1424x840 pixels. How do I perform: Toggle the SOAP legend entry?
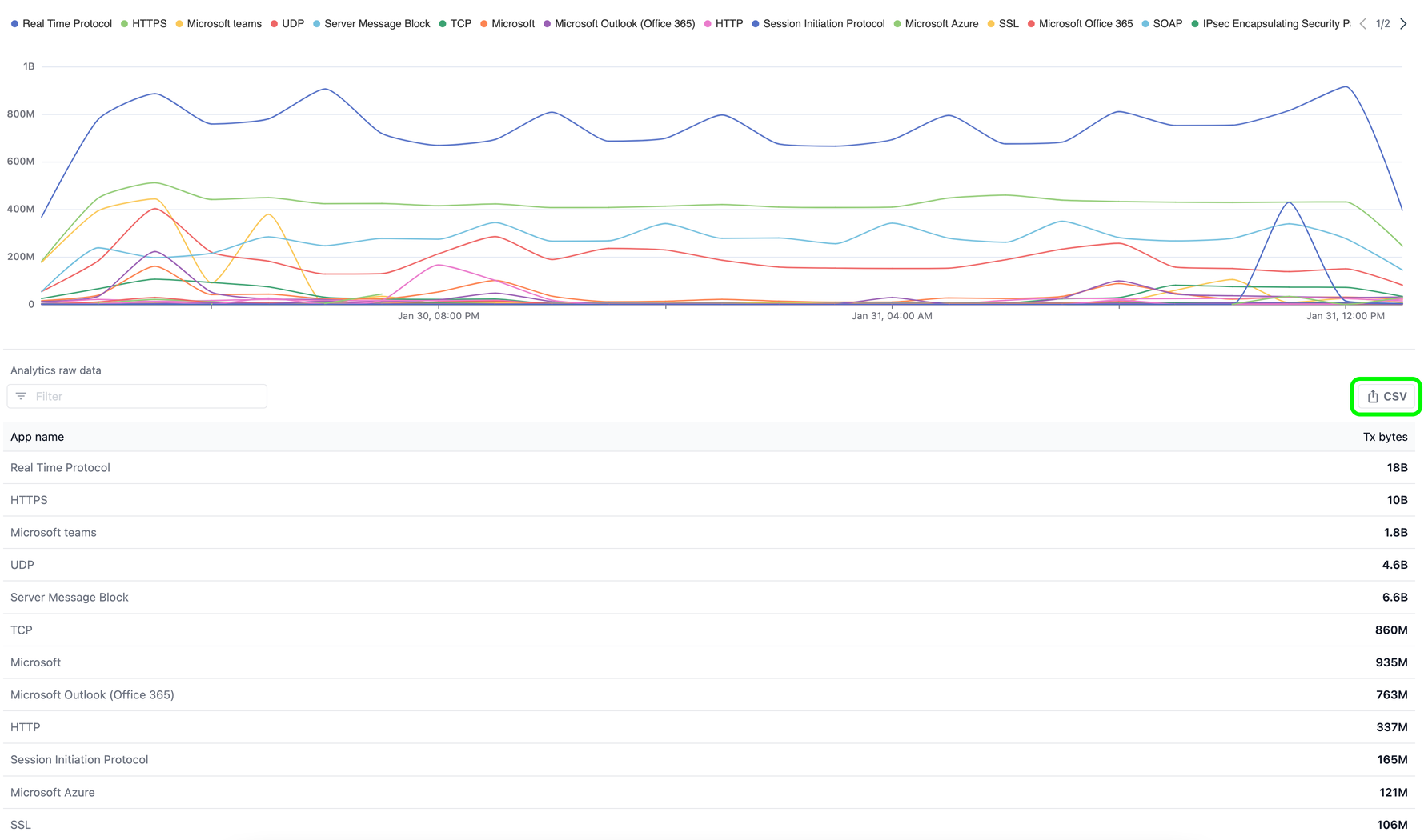coord(1162,24)
